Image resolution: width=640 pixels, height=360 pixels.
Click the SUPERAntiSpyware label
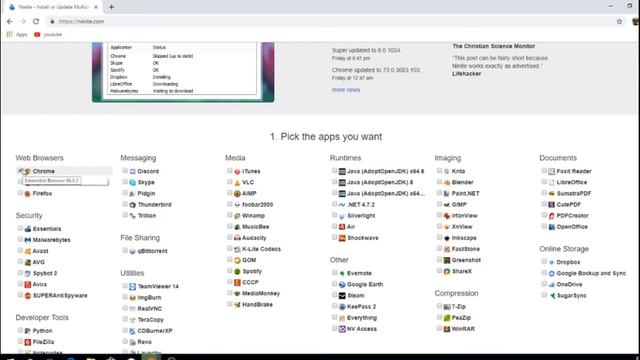(x=60, y=296)
